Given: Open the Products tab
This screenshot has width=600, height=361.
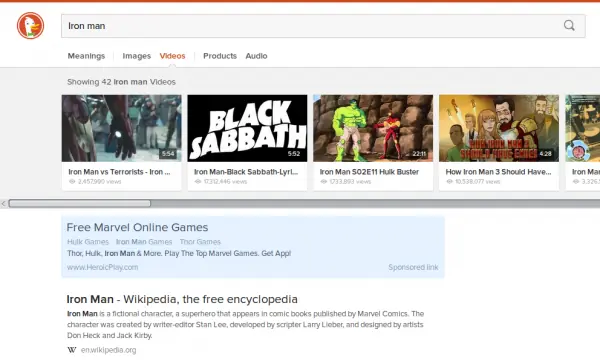Looking at the screenshot, I should (220, 56).
